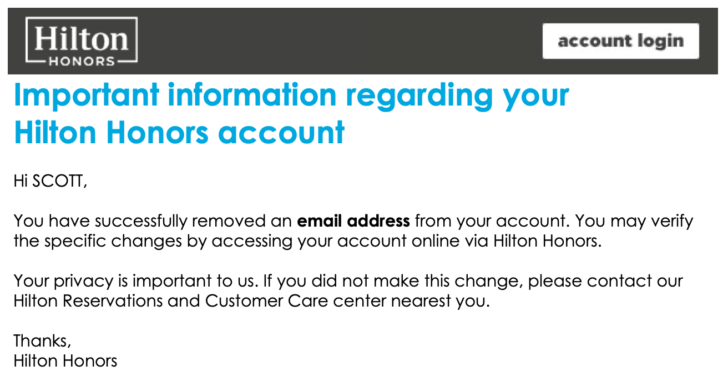Click the "Thanks," closing line
The width and height of the screenshot is (728, 381).
[x=42, y=341]
